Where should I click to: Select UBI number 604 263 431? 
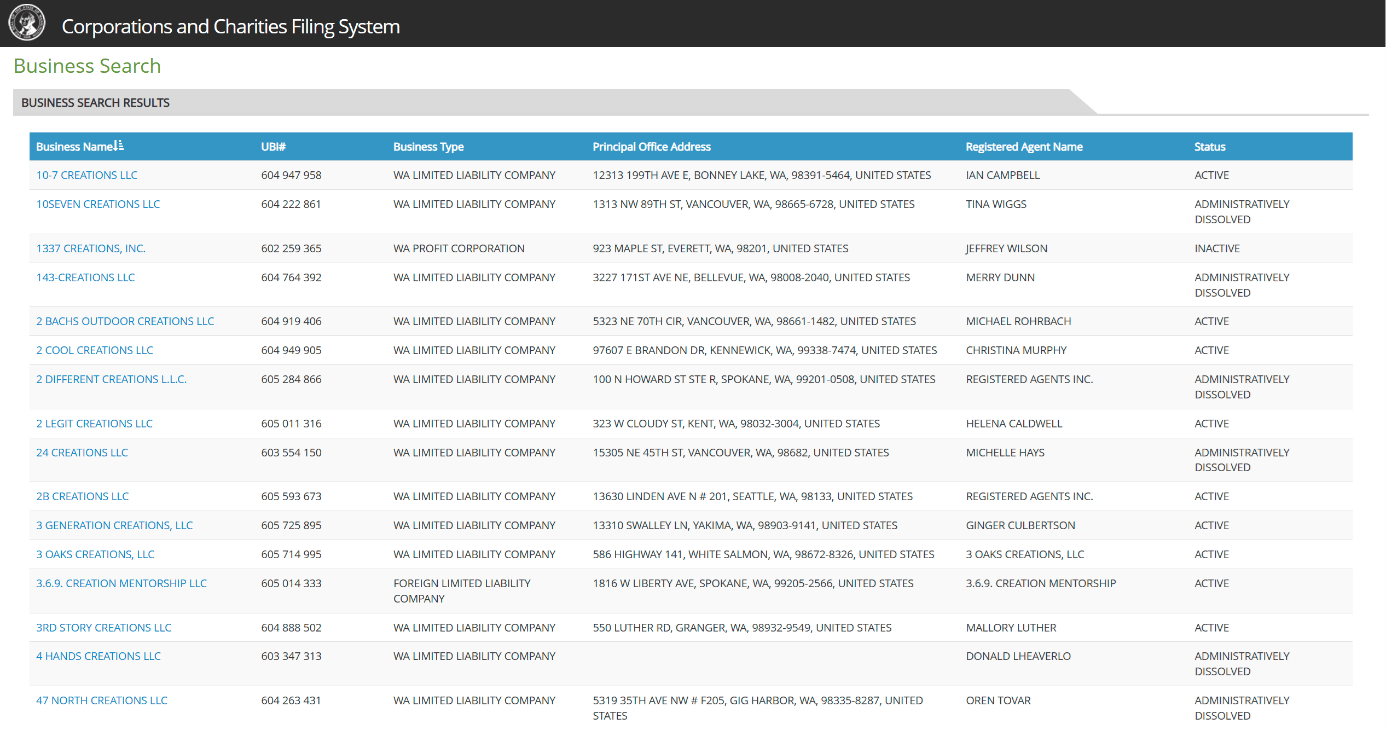pos(291,700)
